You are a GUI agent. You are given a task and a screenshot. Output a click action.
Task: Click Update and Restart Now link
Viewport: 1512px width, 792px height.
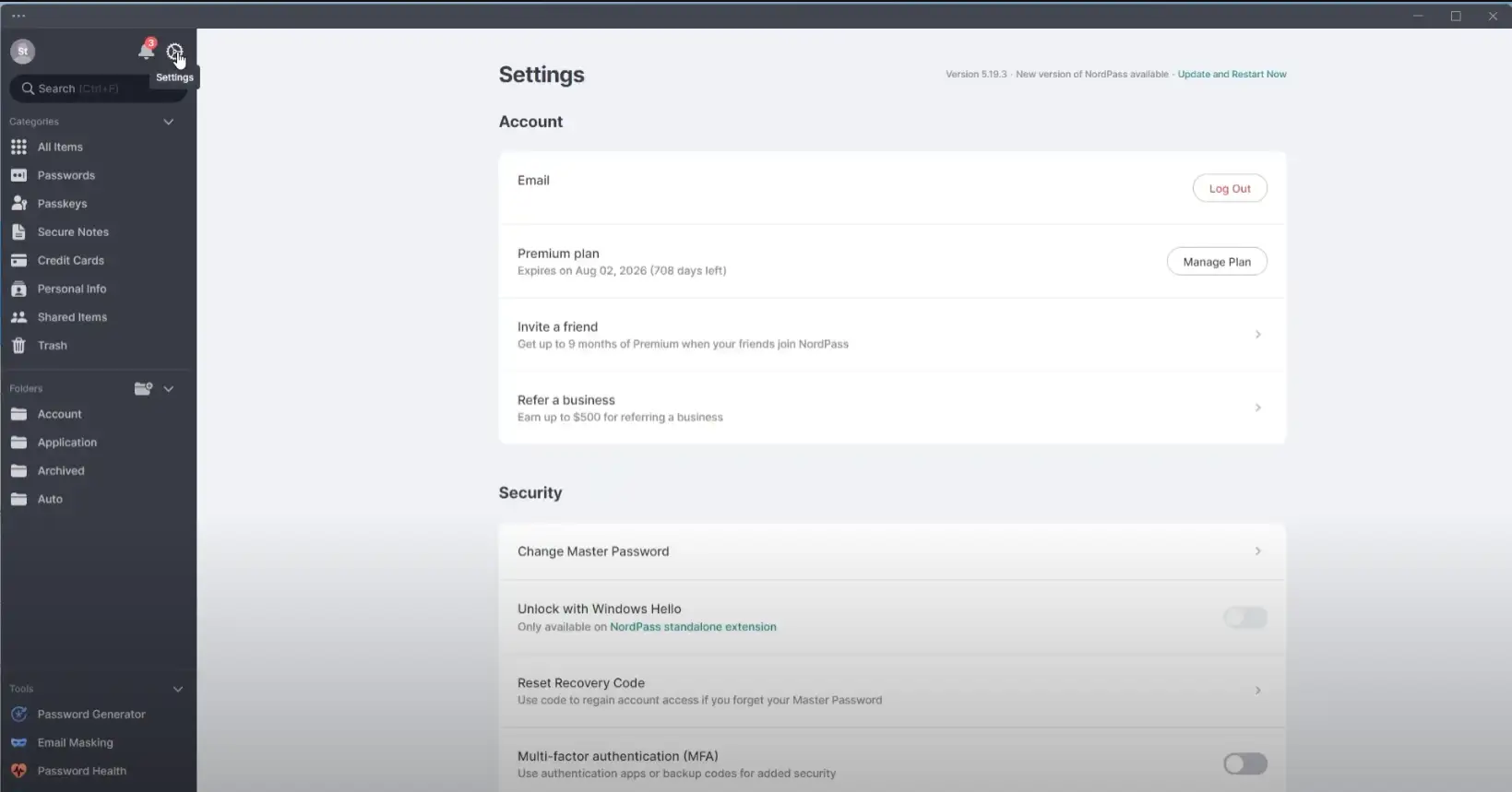[x=1232, y=75]
